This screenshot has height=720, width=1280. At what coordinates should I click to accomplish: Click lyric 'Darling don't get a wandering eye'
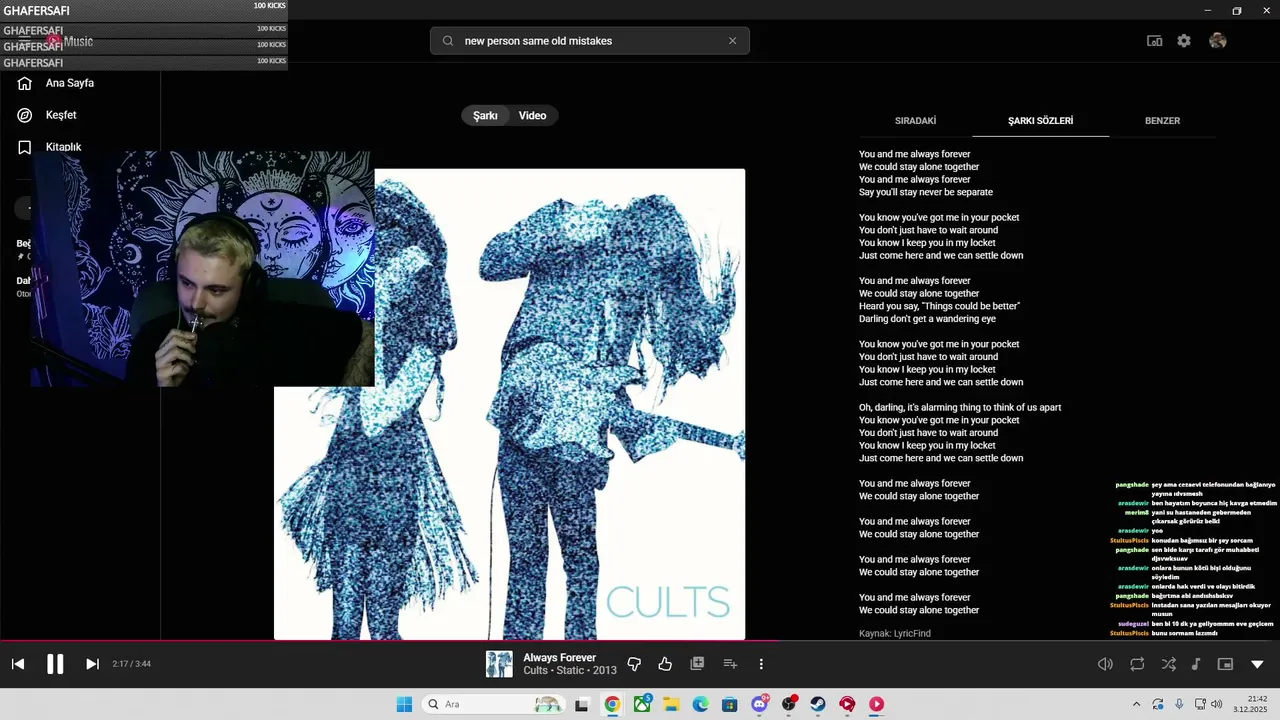[x=927, y=319]
